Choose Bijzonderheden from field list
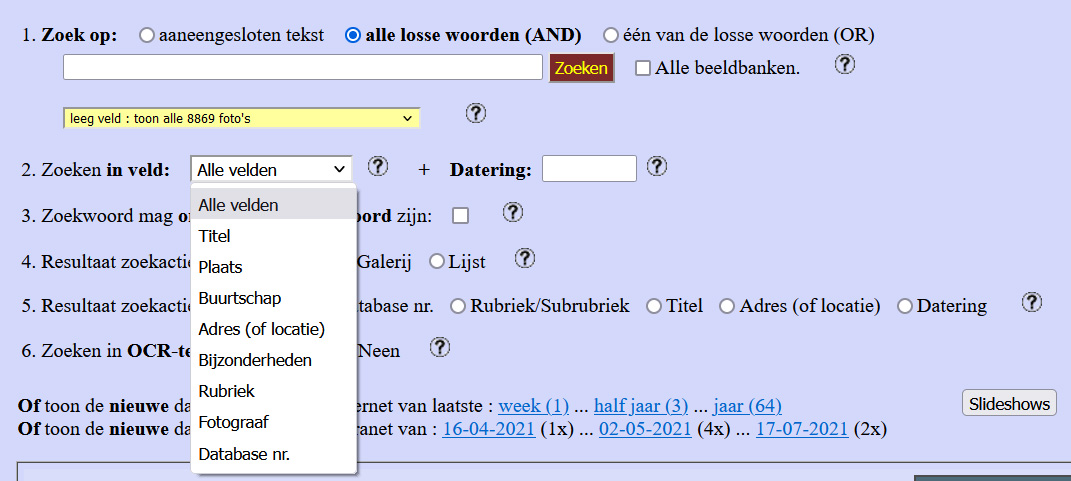 [x=273, y=360]
